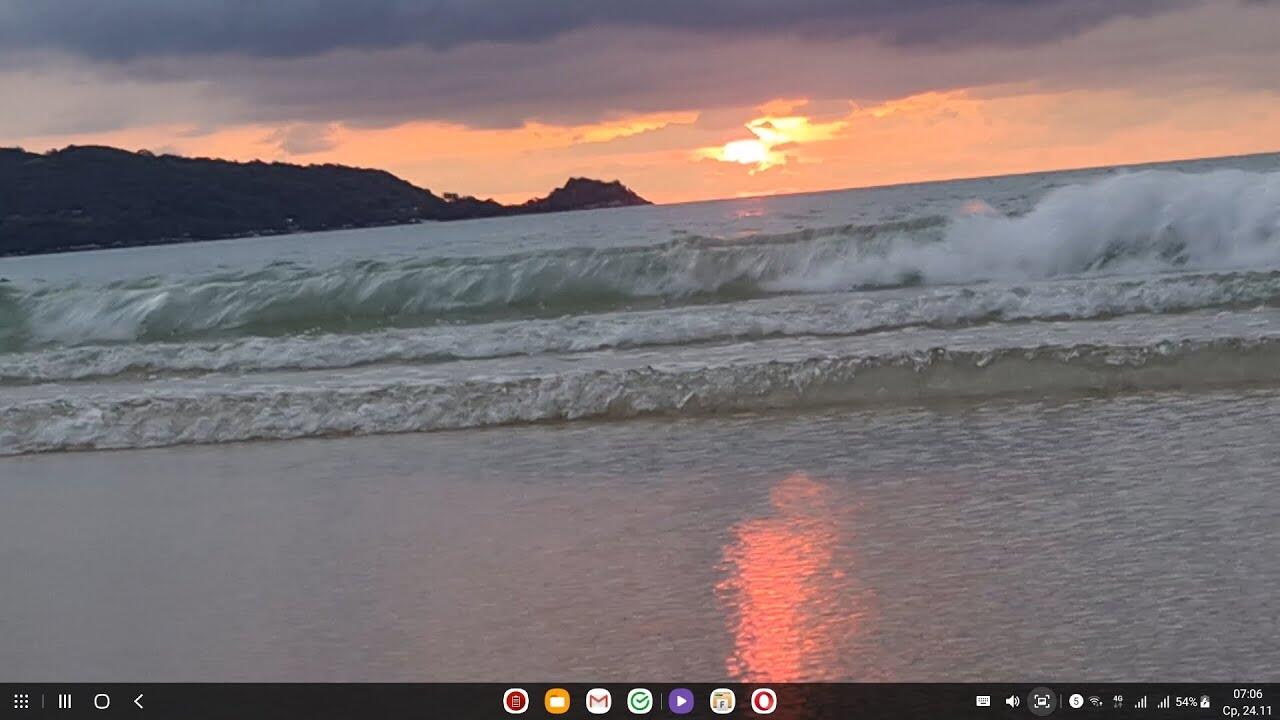
Task: Click the 54% battery indicator
Action: tap(1192, 702)
